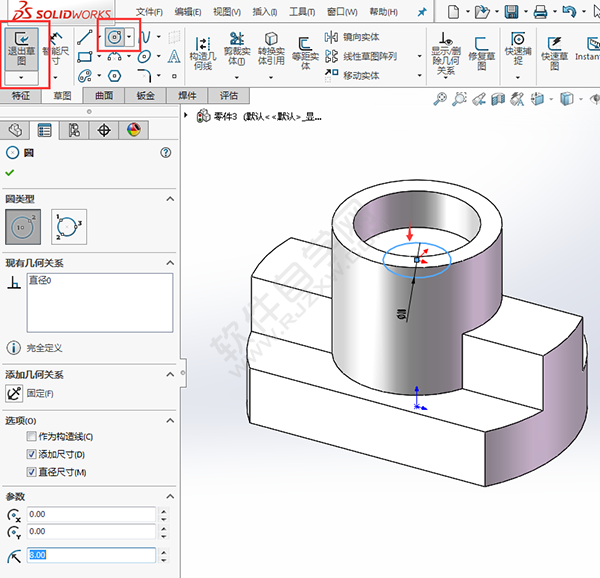Select the Smart Dimension (智能尺寸) tool
The height and width of the screenshot is (578, 600).
point(56,49)
